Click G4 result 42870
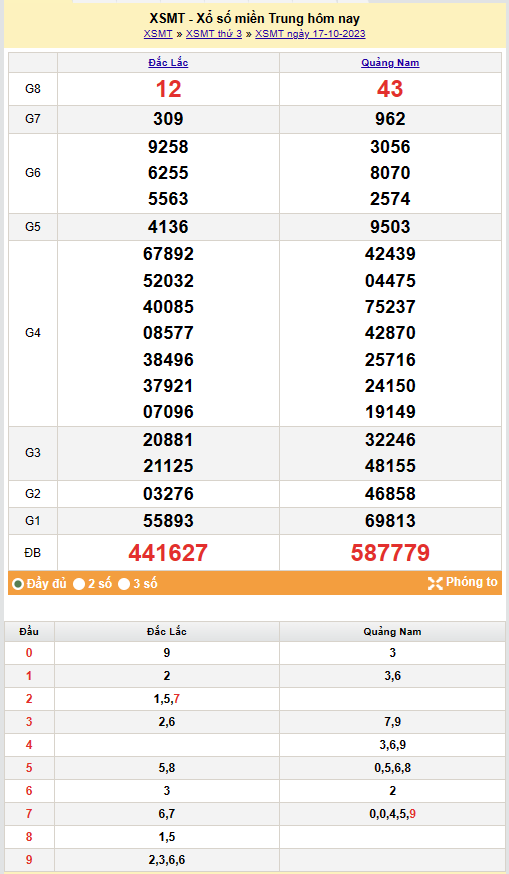 390,333
